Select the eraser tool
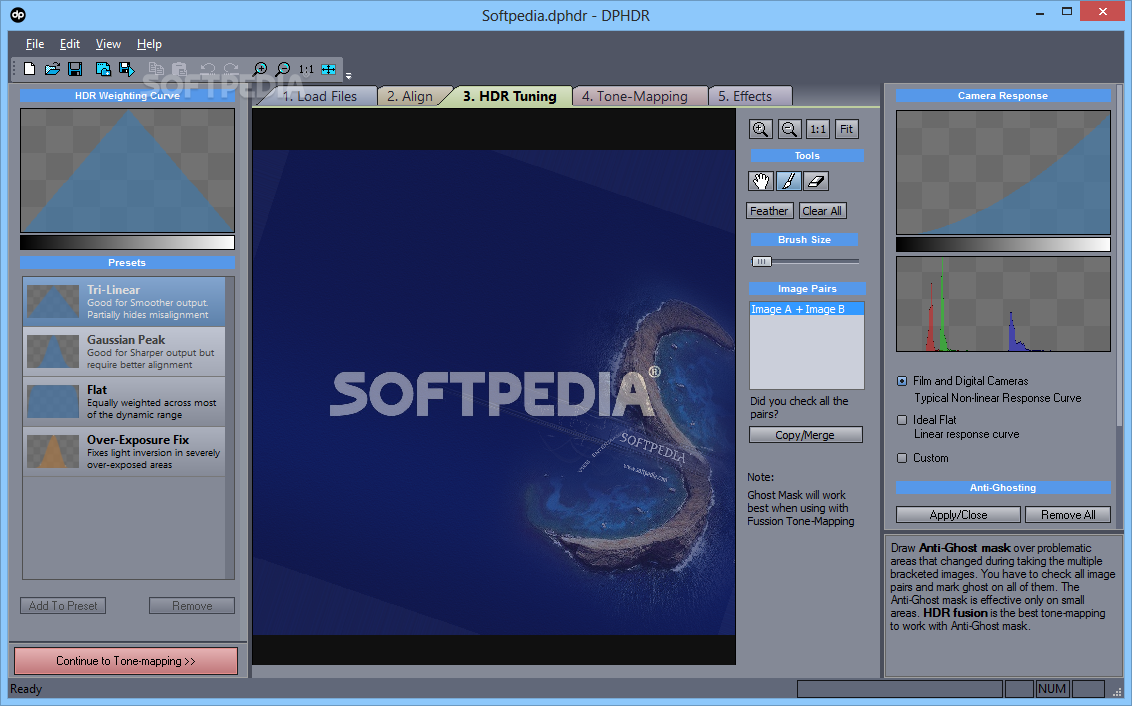This screenshot has height=706, width=1132. point(816,181)
